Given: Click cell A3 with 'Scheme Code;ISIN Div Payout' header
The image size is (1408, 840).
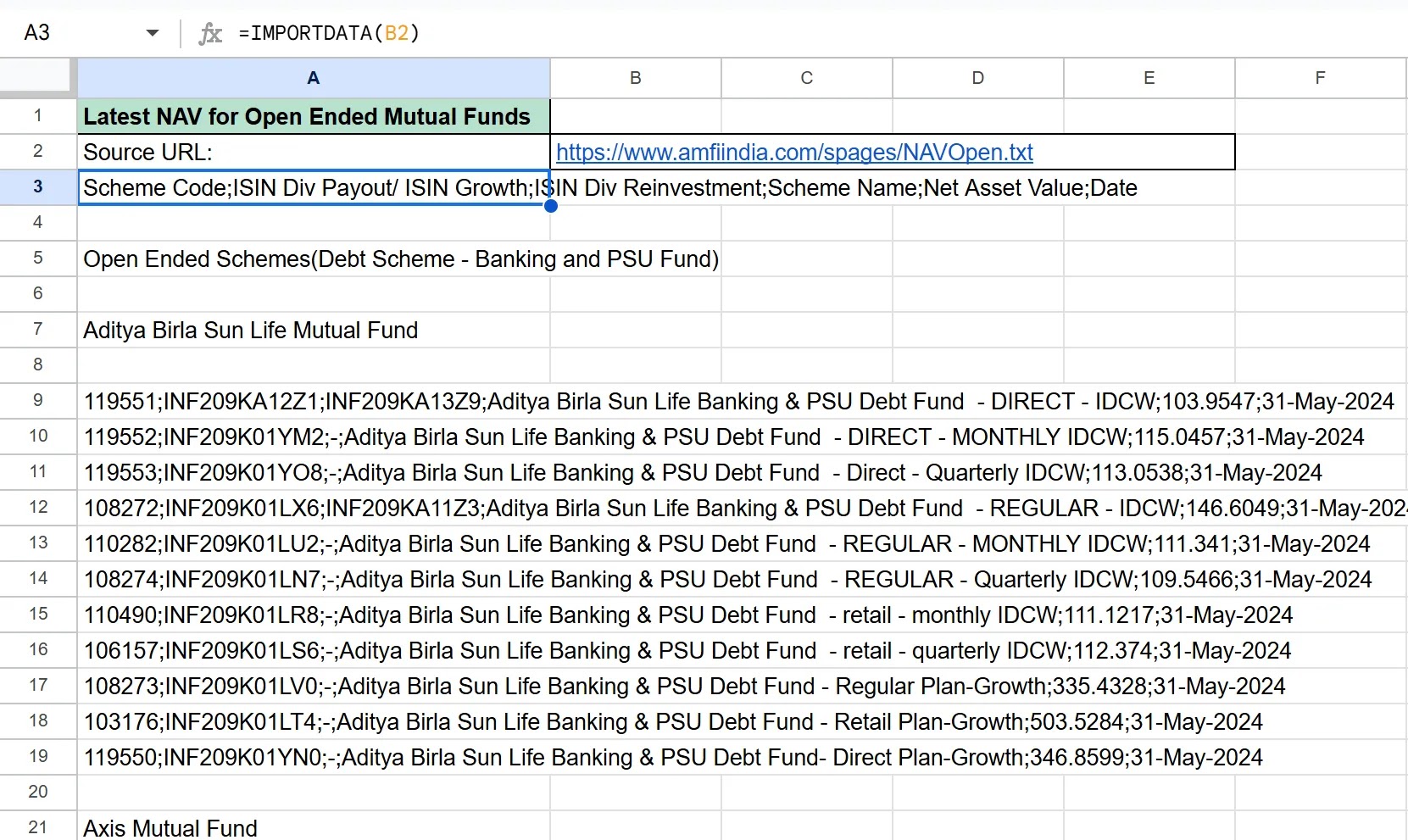Looking at the screenshot, I should (x=314, y=187).
